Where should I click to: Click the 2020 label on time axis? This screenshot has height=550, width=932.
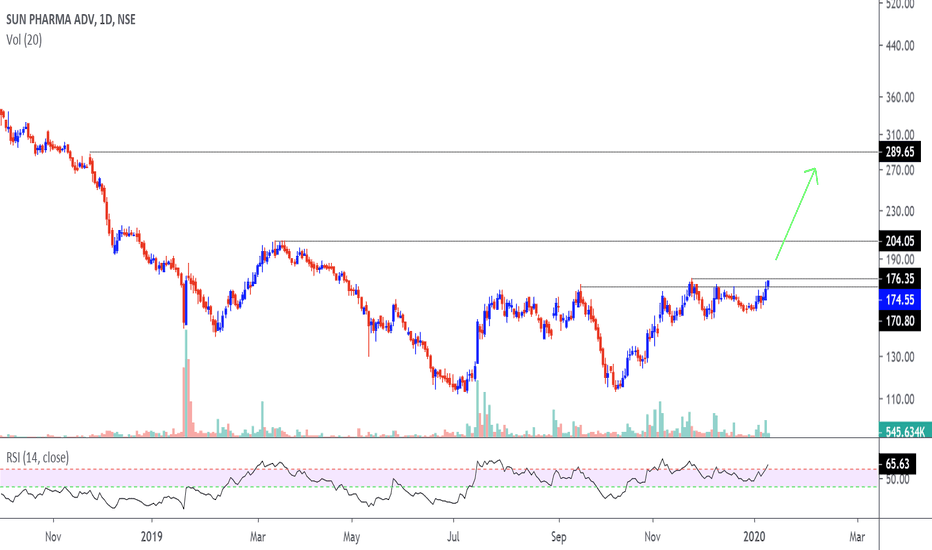coord(754,536)
